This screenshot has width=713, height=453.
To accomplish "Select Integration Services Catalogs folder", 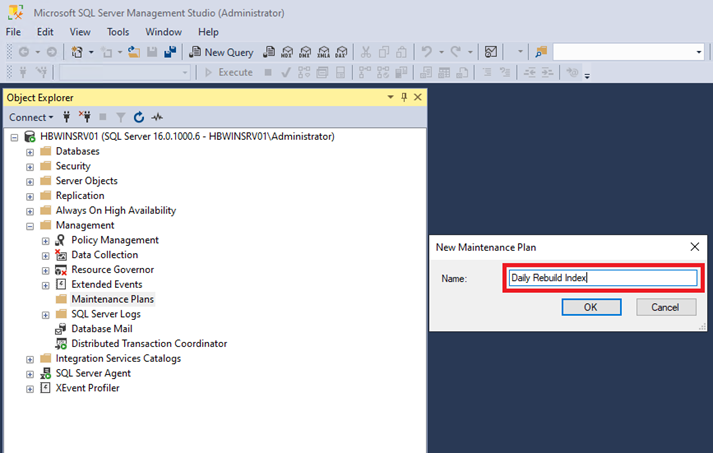I will coord(118,358).
